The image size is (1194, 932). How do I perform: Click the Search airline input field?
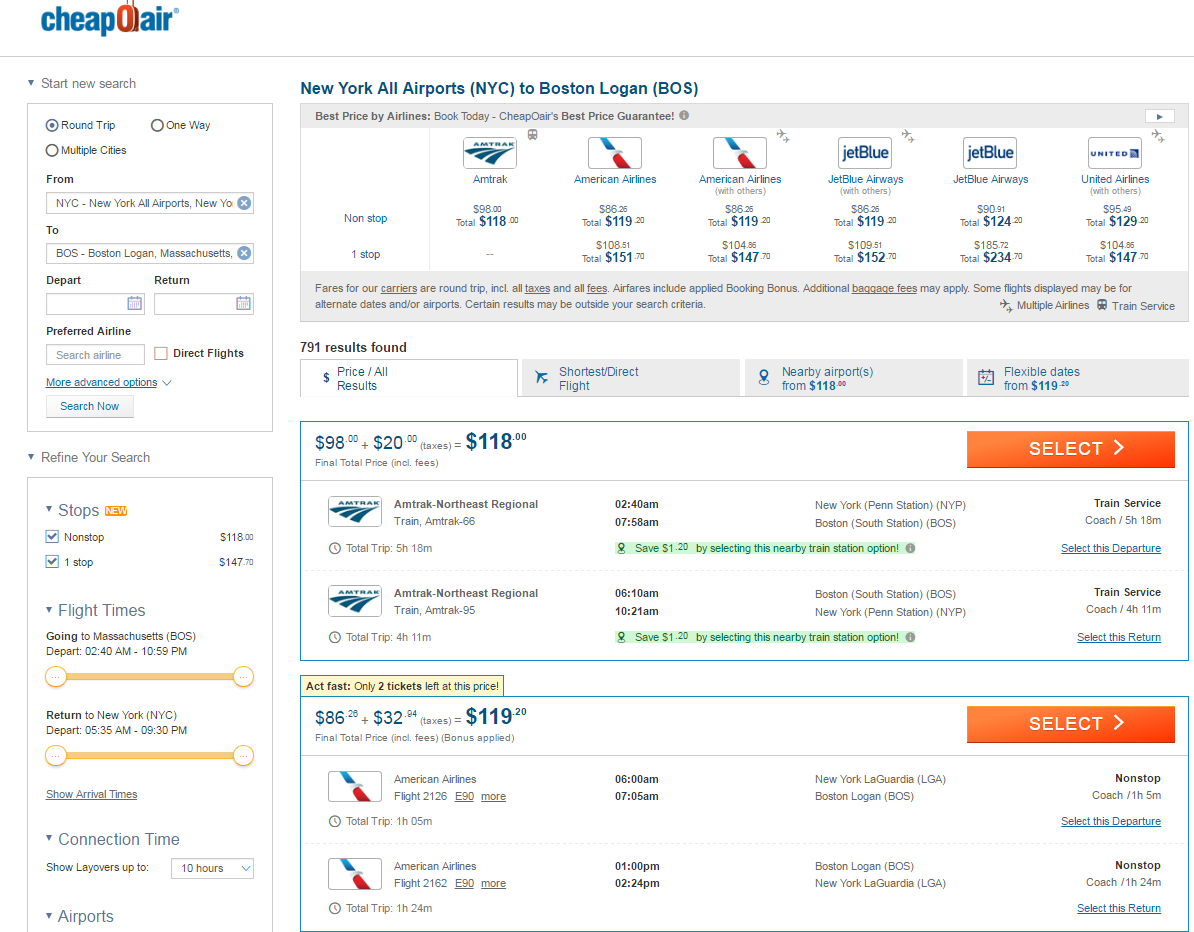click(95, 355)
